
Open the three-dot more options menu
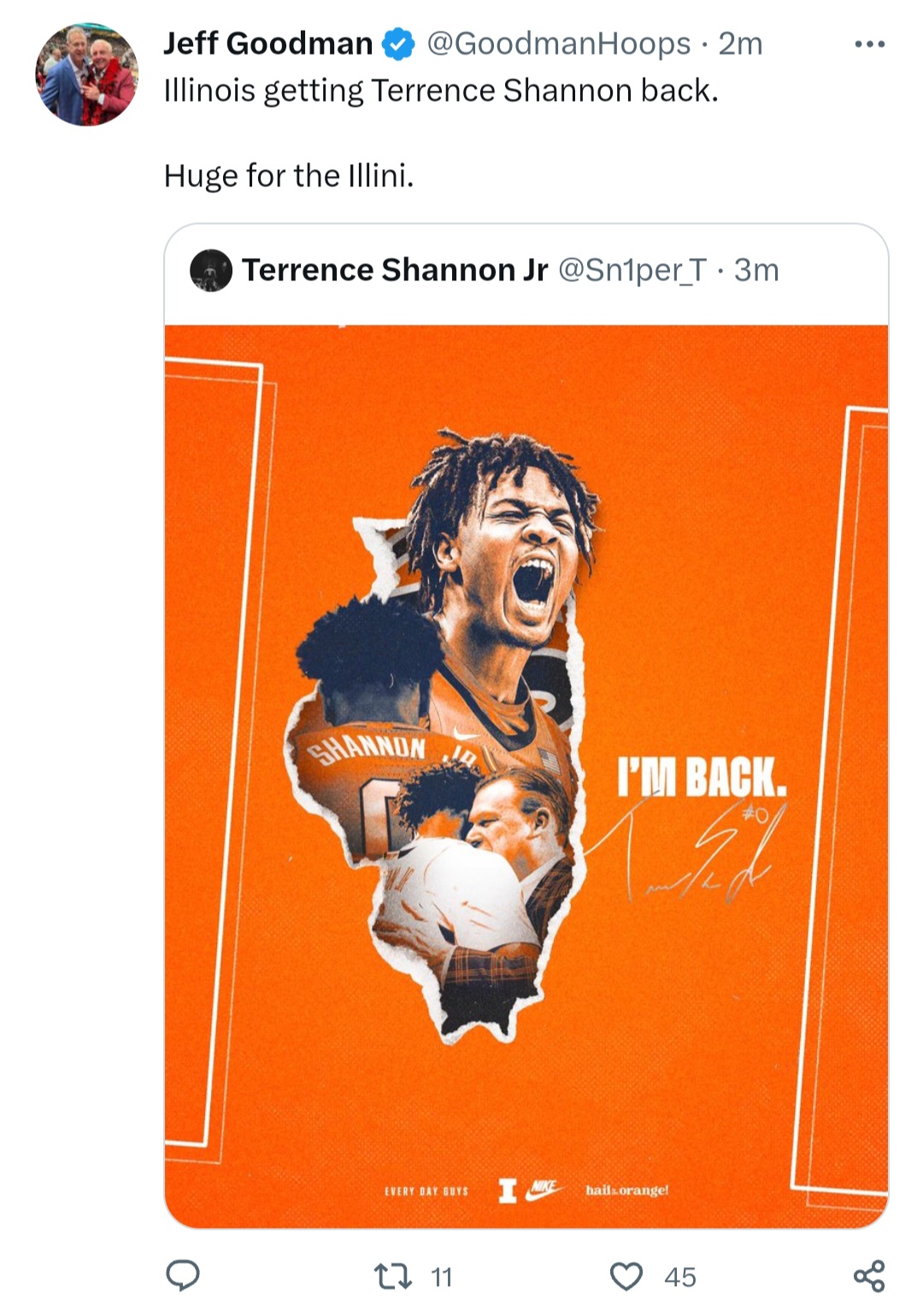[869, 44]
